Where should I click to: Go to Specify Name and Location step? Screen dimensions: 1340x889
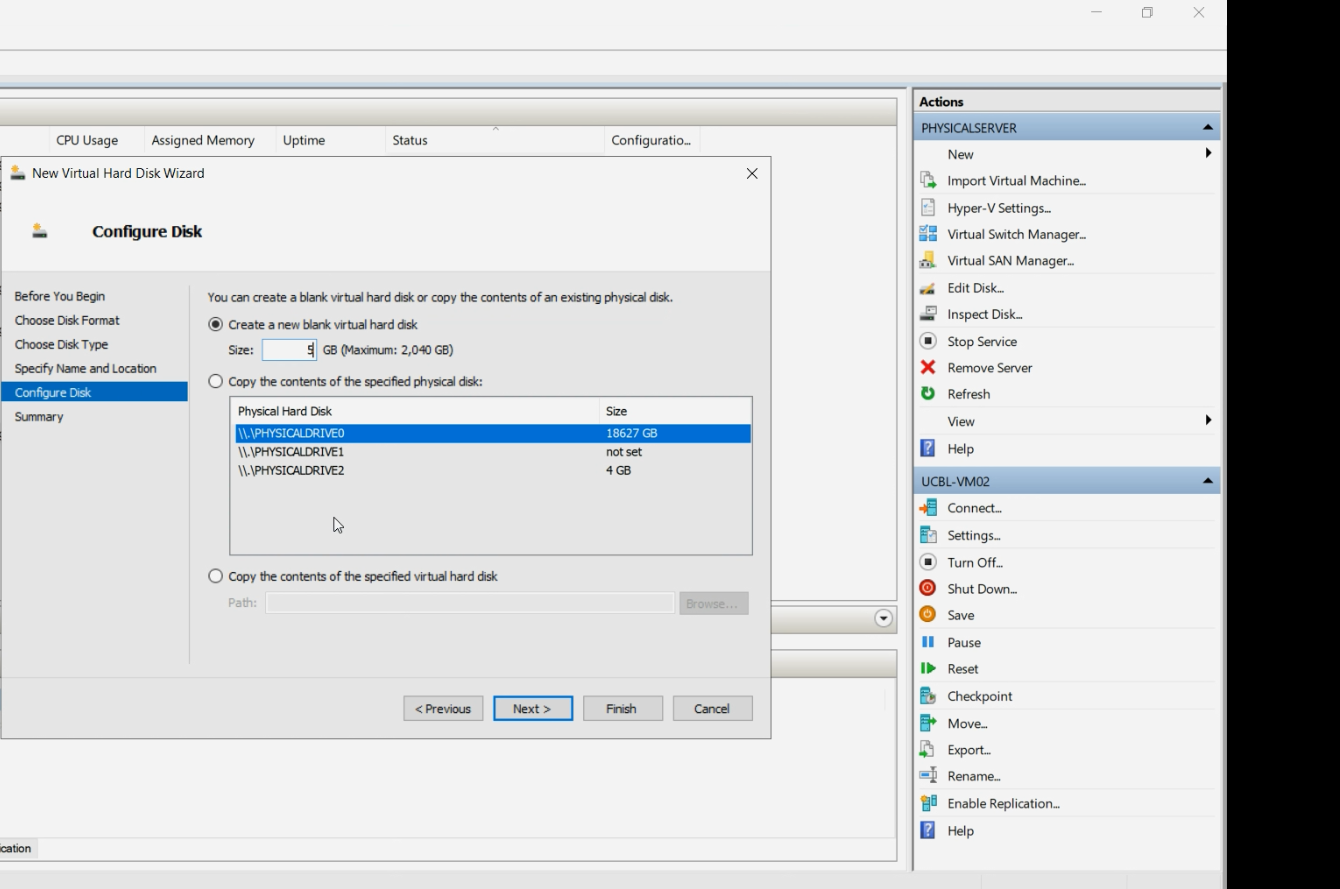pos(85,368)
